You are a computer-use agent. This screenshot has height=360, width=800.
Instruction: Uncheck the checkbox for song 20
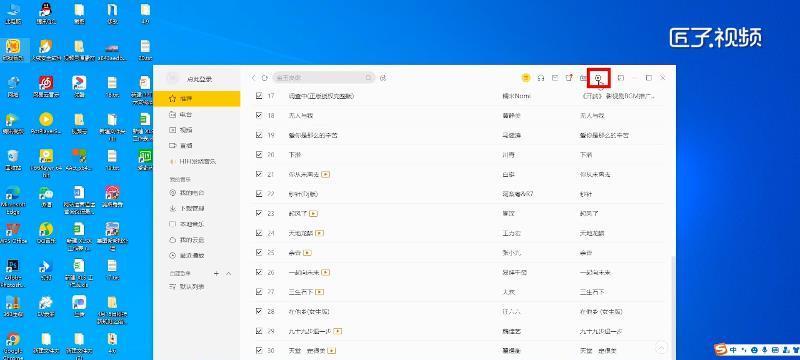click(259, 155)
